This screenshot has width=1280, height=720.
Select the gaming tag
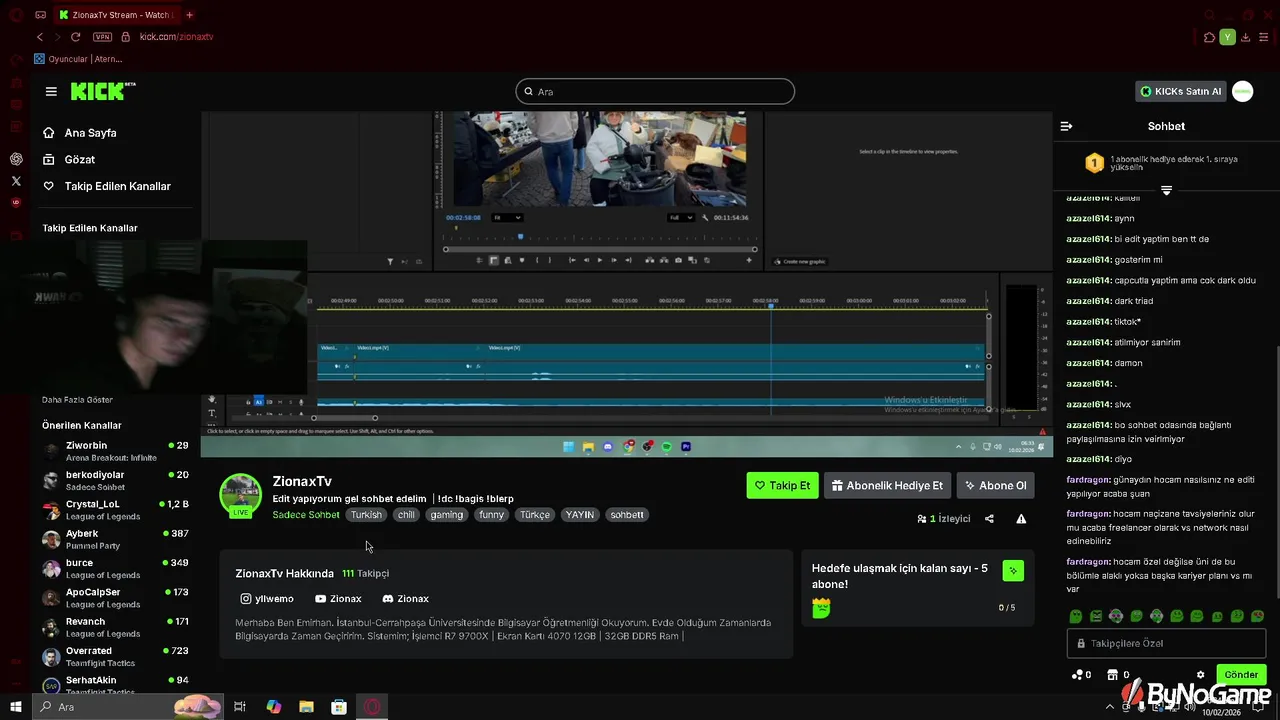tap(447, 515)
